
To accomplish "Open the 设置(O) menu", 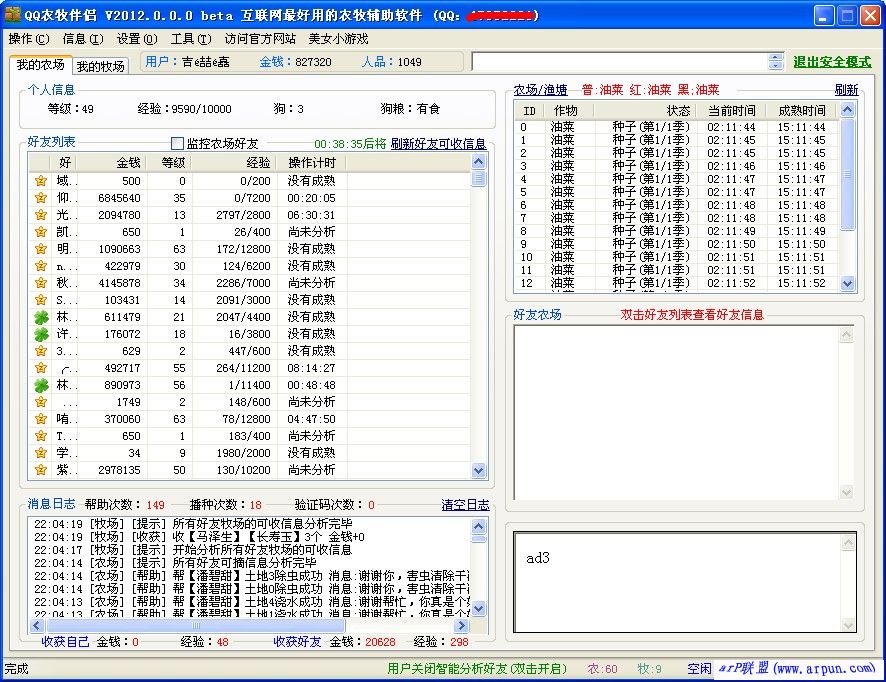I will [x=136, y=39].
